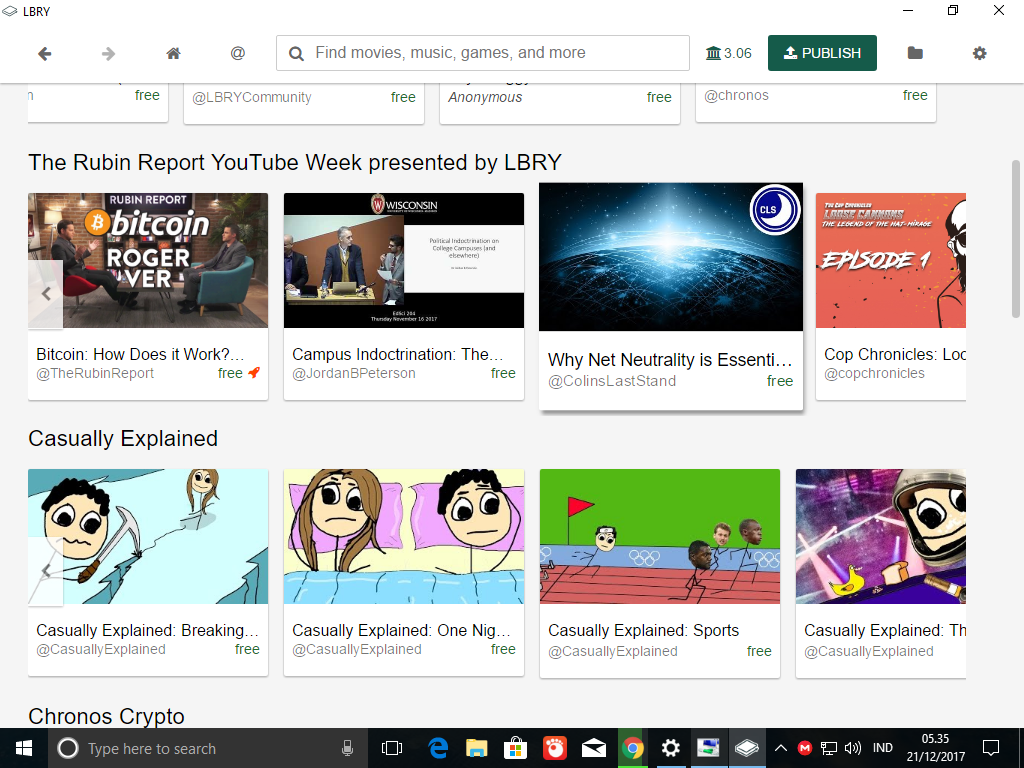The width and height of the screenshot is (1024, 768).
Task: Open title Campus Indoctrination: The…
Action: (397, 355)
